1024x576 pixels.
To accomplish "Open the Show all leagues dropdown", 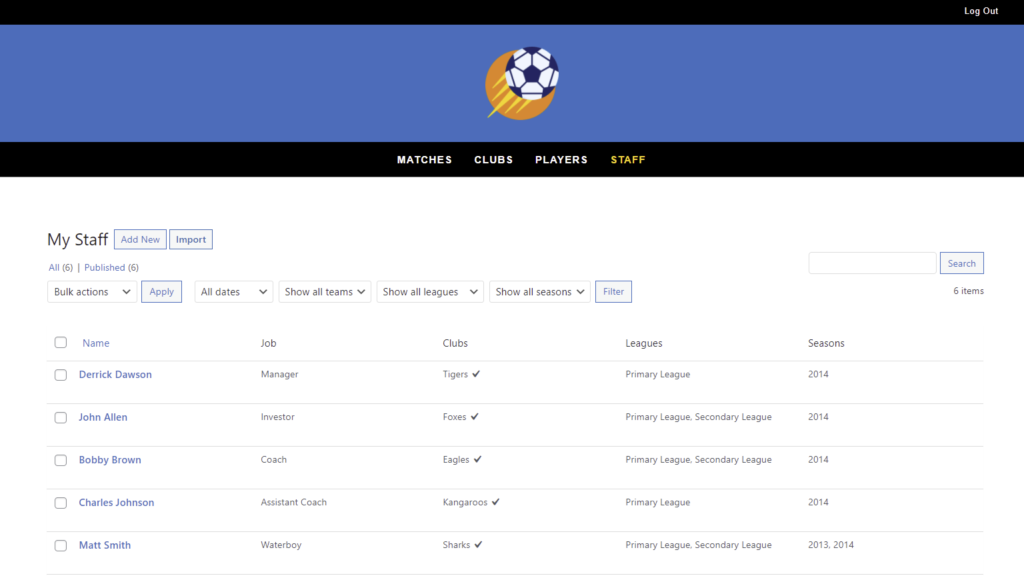I will [x=430, y=291].
